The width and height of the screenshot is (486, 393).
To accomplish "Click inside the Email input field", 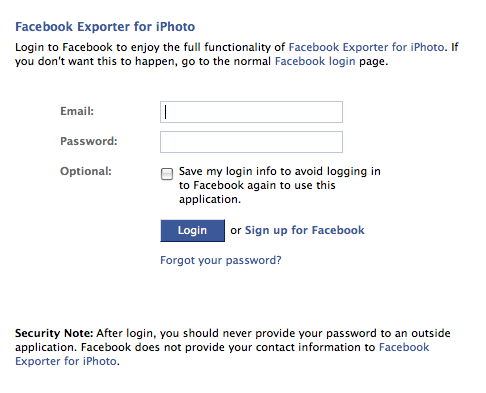I will pos(251,112).
